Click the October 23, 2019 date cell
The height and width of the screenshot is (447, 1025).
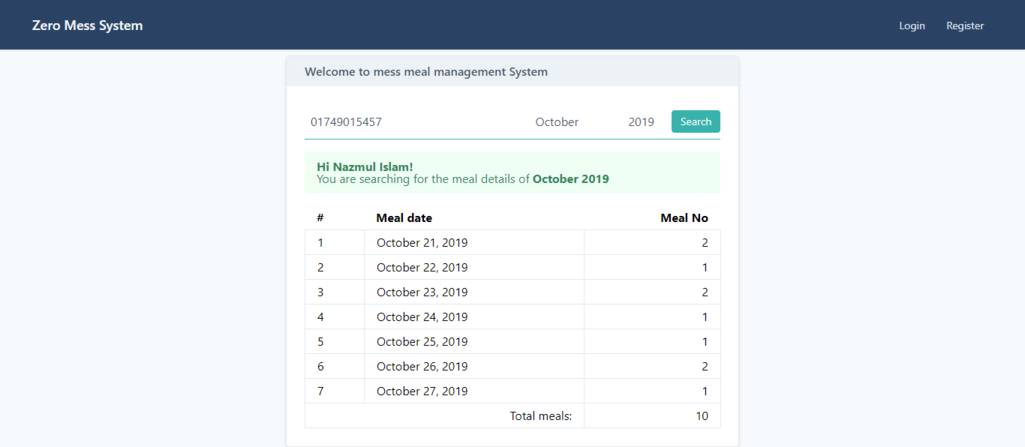tap(422, 292)
